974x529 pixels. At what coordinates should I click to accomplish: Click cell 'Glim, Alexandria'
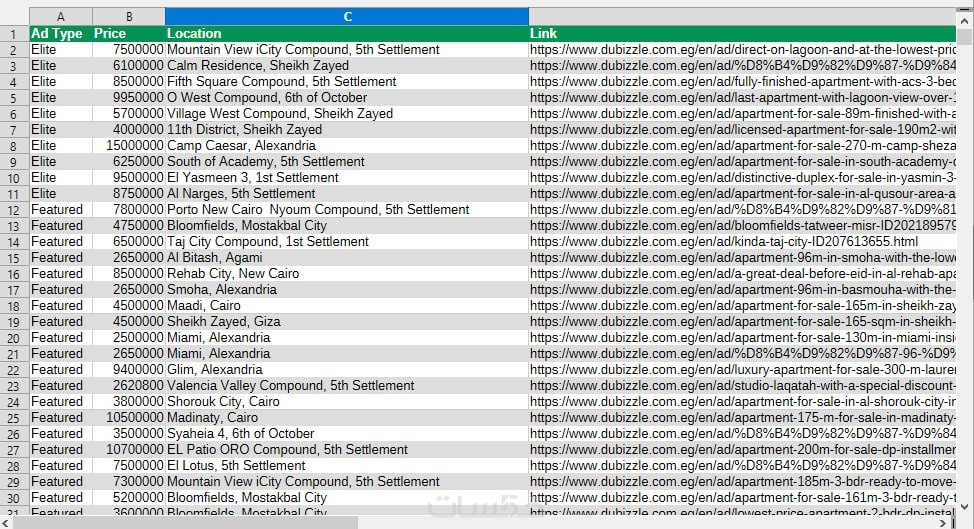(347, 369)
